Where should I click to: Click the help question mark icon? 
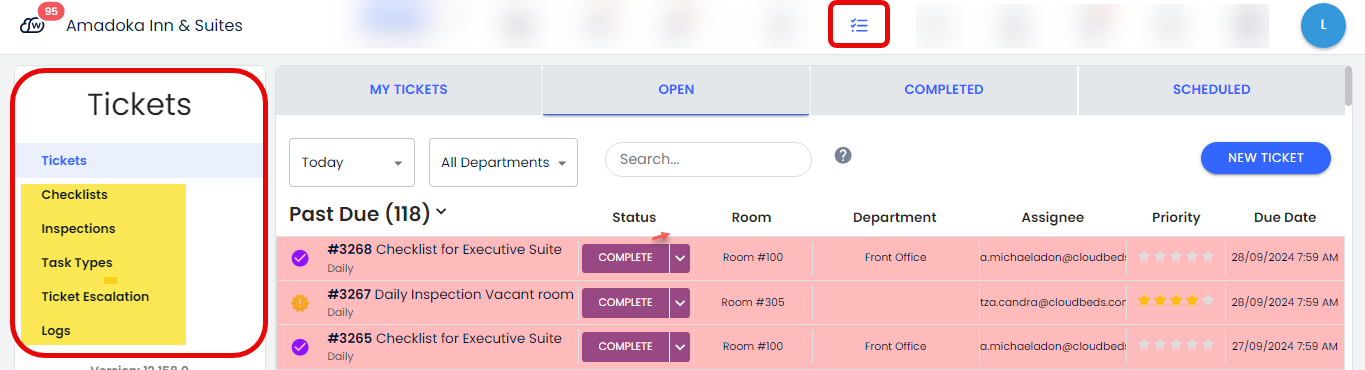click(x=843, y=155)
